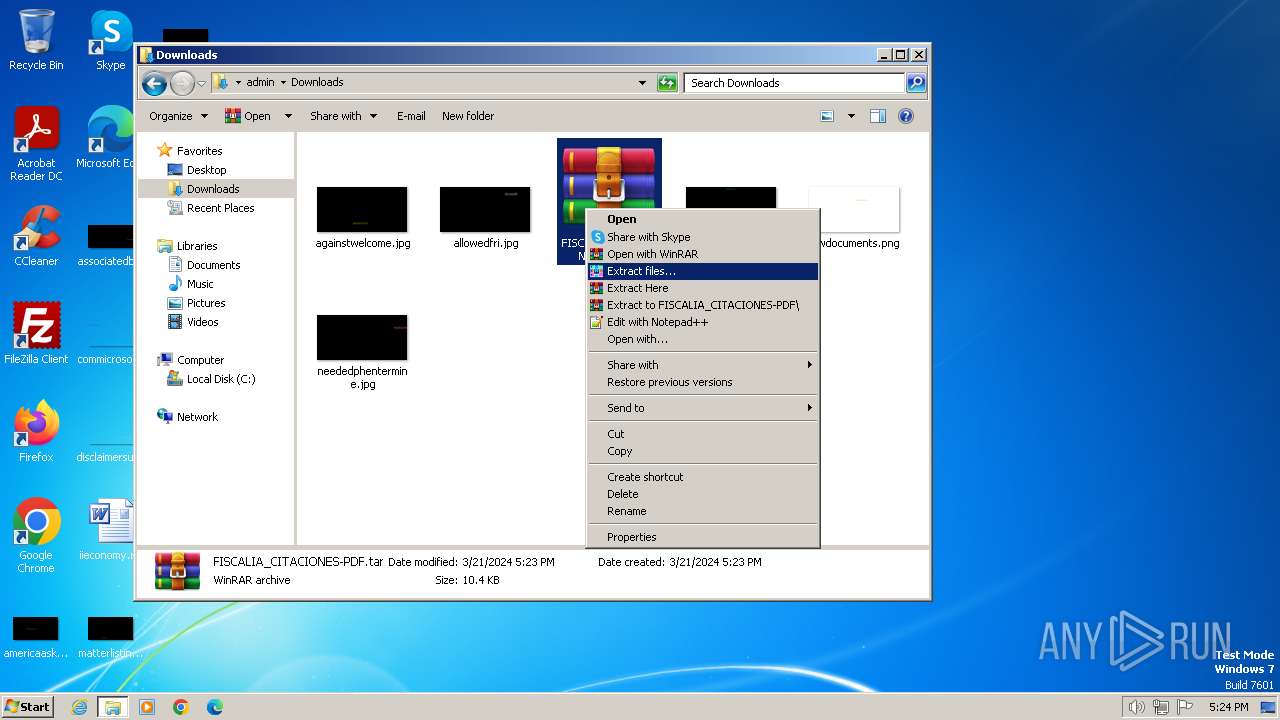This screenshot has height=720, width=1280.
Task: Open Internet Explorer from taskbar
Action: pyautogui.click(x=79, y=707)
